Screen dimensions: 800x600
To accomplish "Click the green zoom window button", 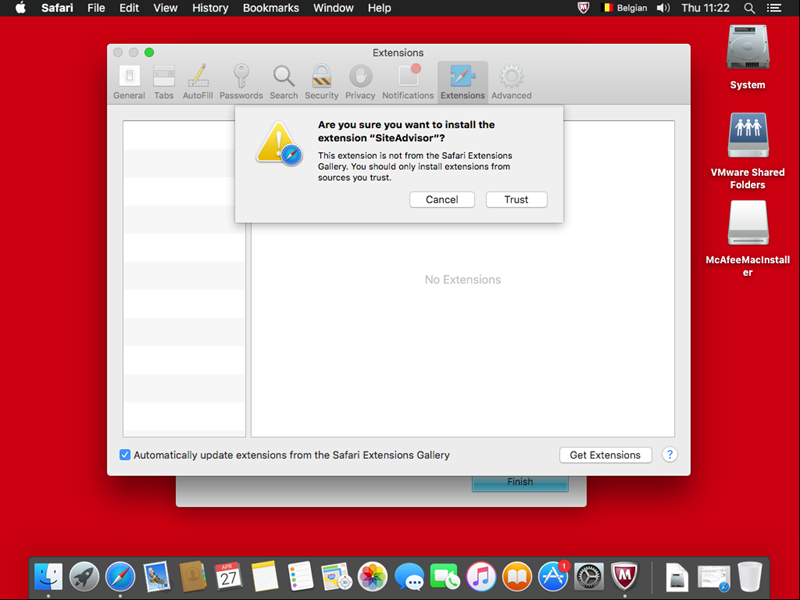I will 149,53.
